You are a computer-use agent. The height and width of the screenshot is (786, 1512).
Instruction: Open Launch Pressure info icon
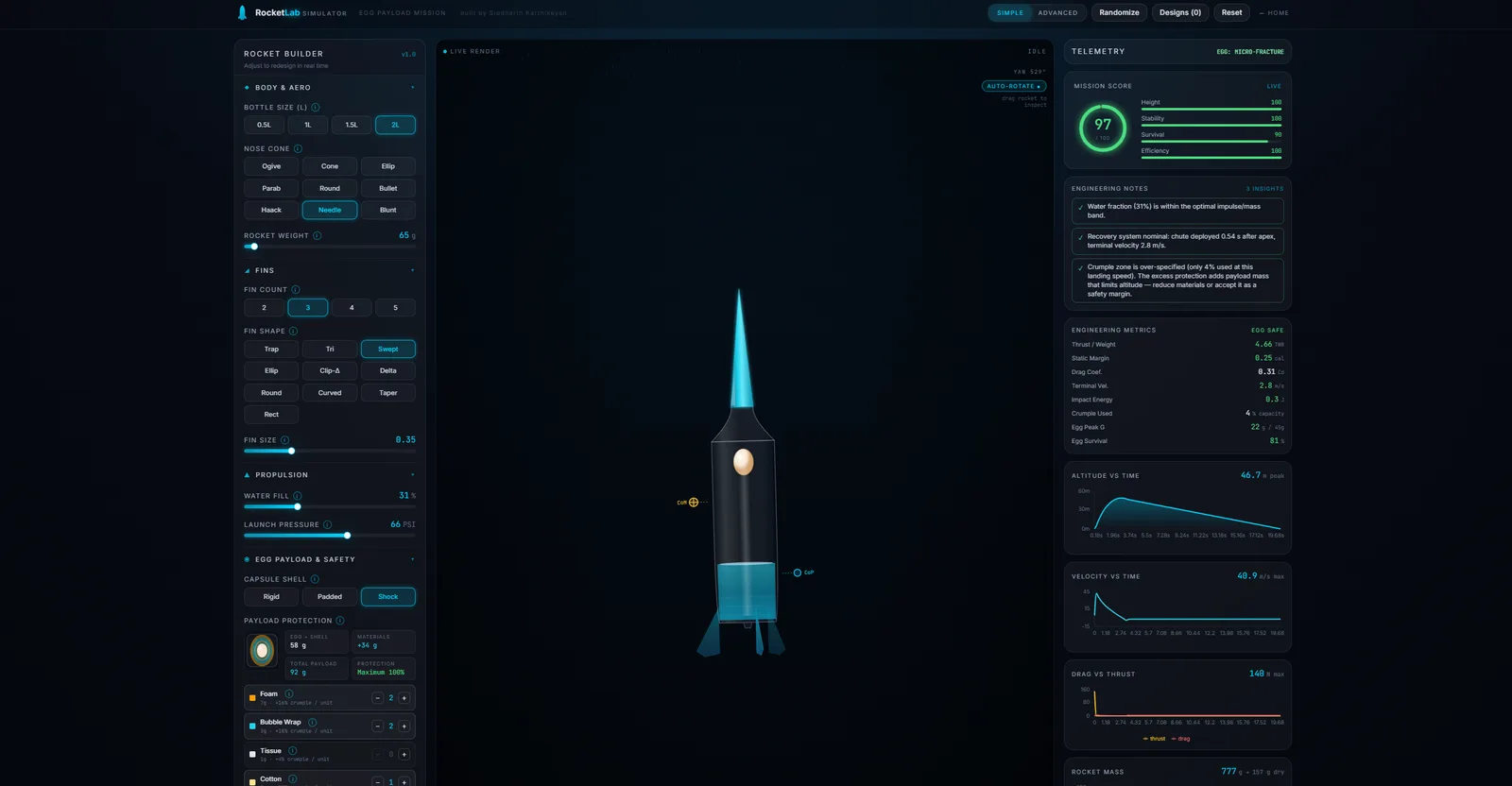coord(328,525)
